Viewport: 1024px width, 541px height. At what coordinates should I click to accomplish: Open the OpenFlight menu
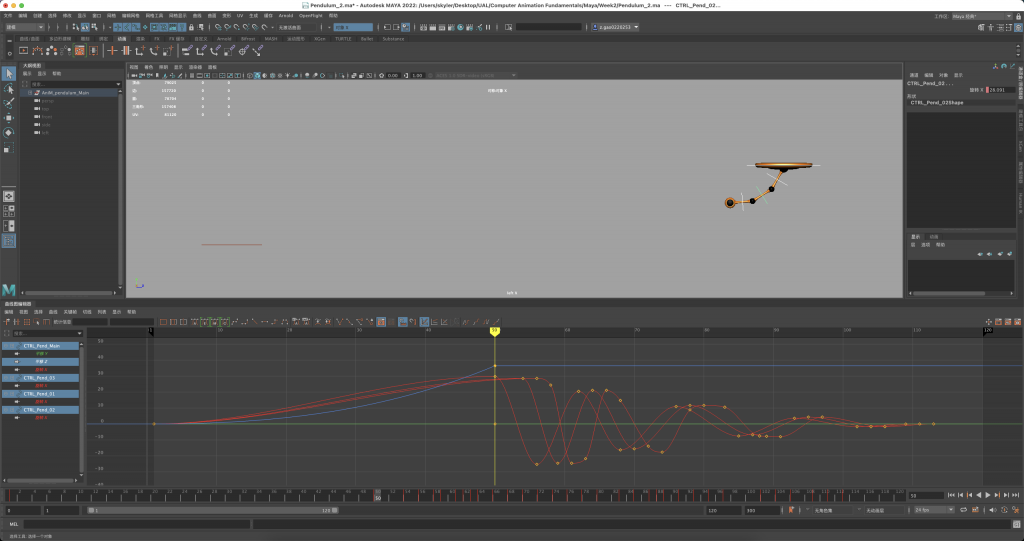[310, 16]
